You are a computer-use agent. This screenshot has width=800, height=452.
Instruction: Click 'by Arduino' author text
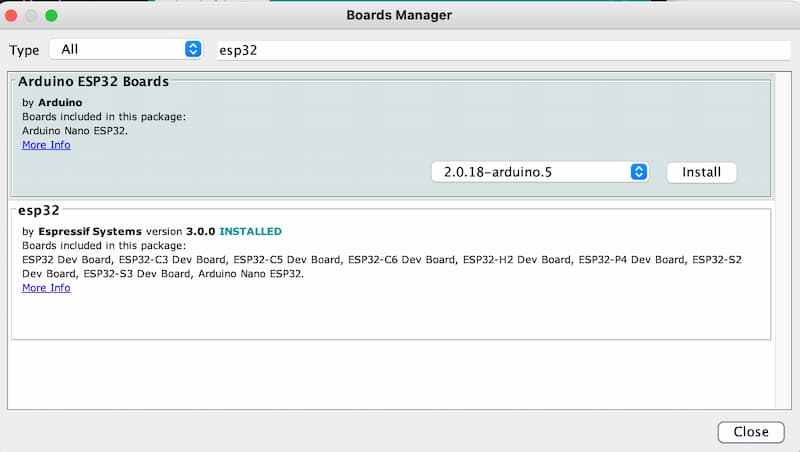pos(52,102)
